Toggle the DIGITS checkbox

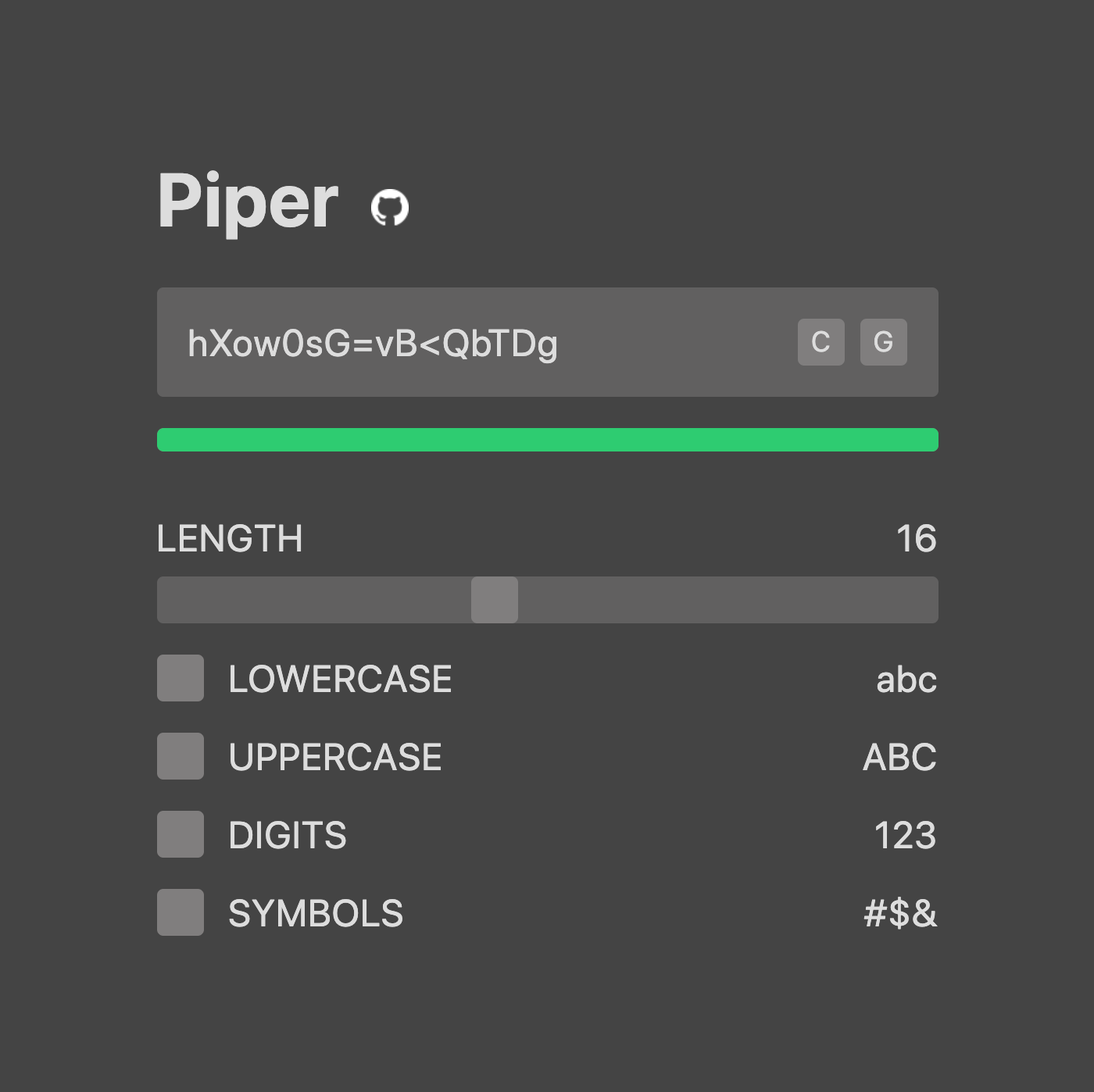tap(181, 834)
